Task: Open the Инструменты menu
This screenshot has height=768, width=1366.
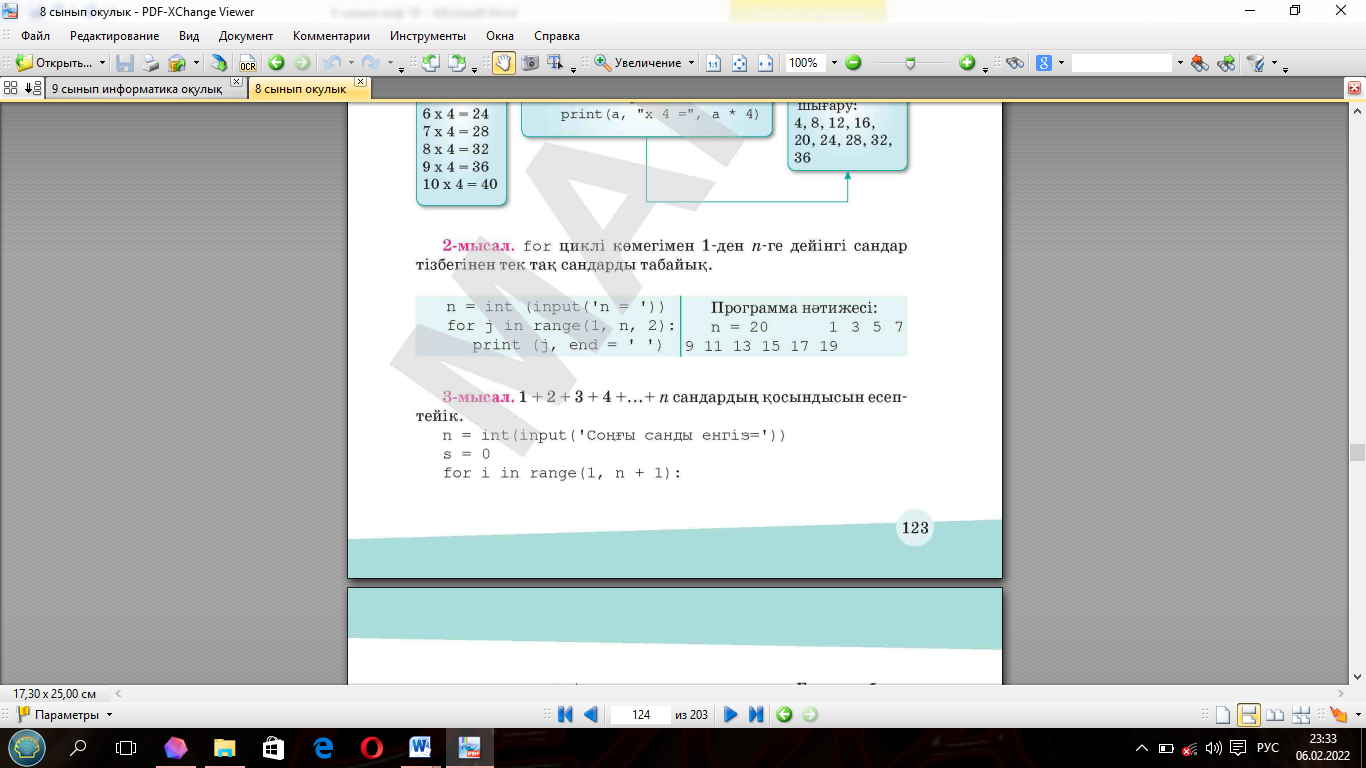Action: point(428,36)
